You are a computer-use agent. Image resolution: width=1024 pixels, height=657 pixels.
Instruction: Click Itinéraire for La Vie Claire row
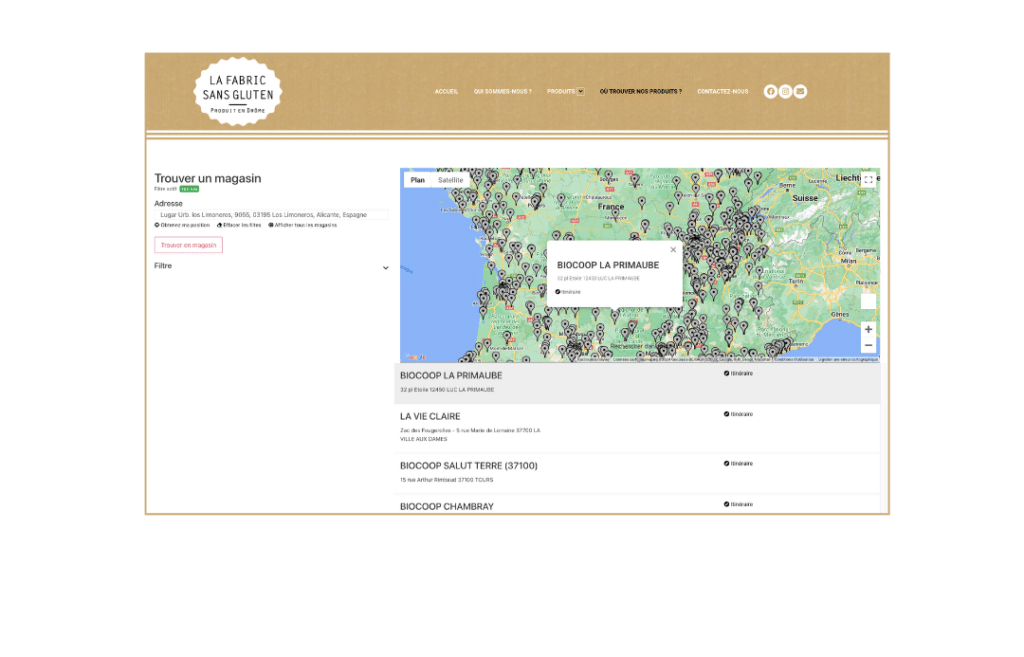[x=739, y=414]
